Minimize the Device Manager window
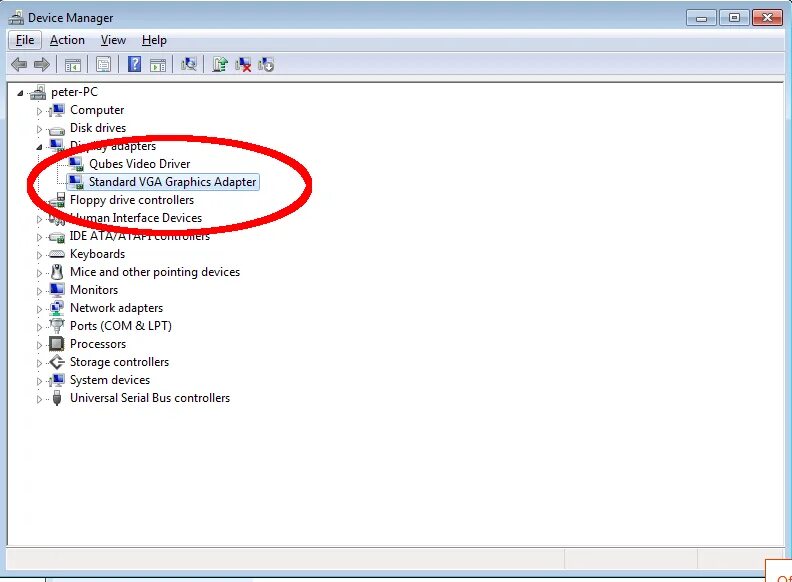 coord(701,18)
